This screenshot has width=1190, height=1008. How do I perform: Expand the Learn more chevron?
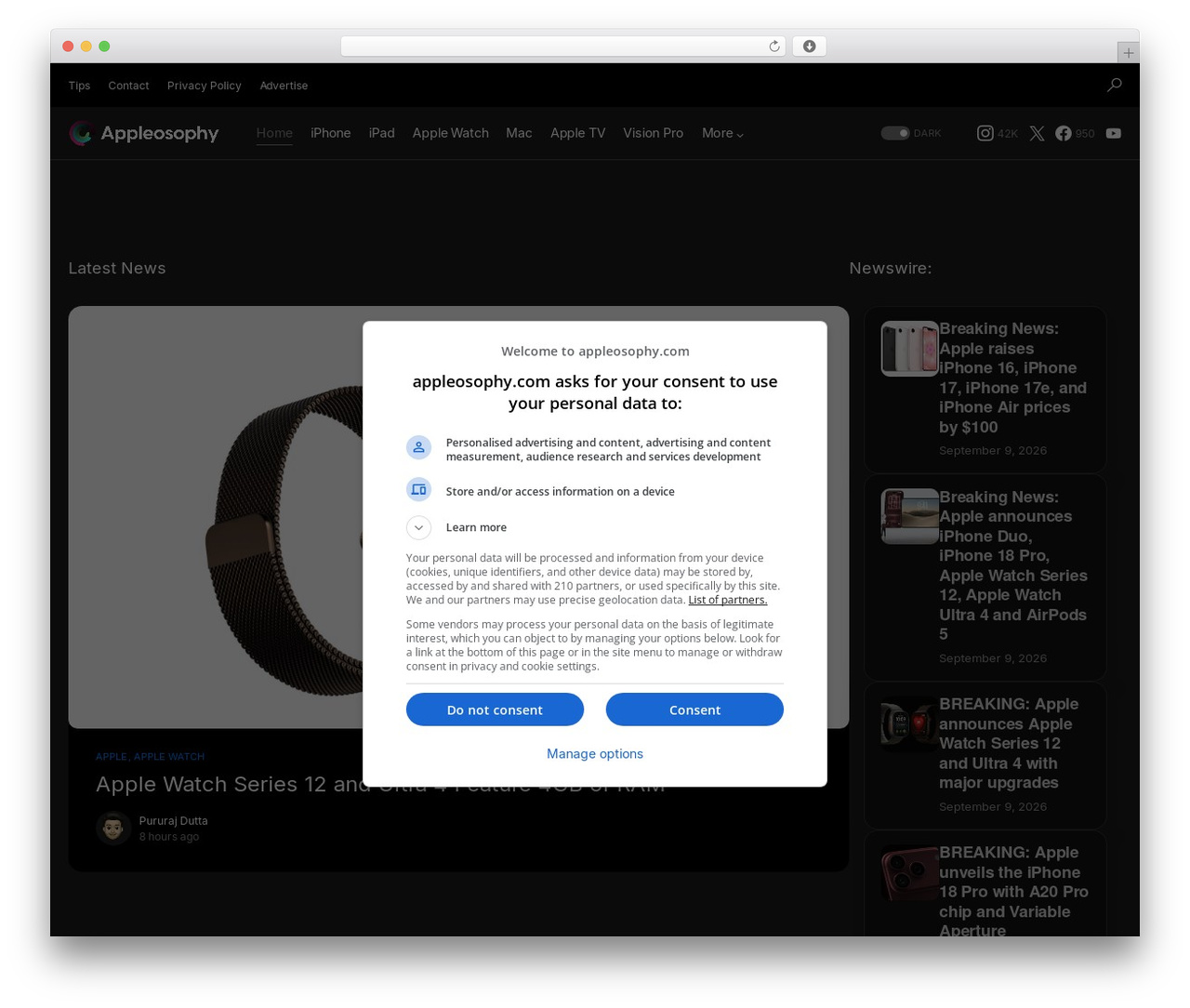click(418, 527)
